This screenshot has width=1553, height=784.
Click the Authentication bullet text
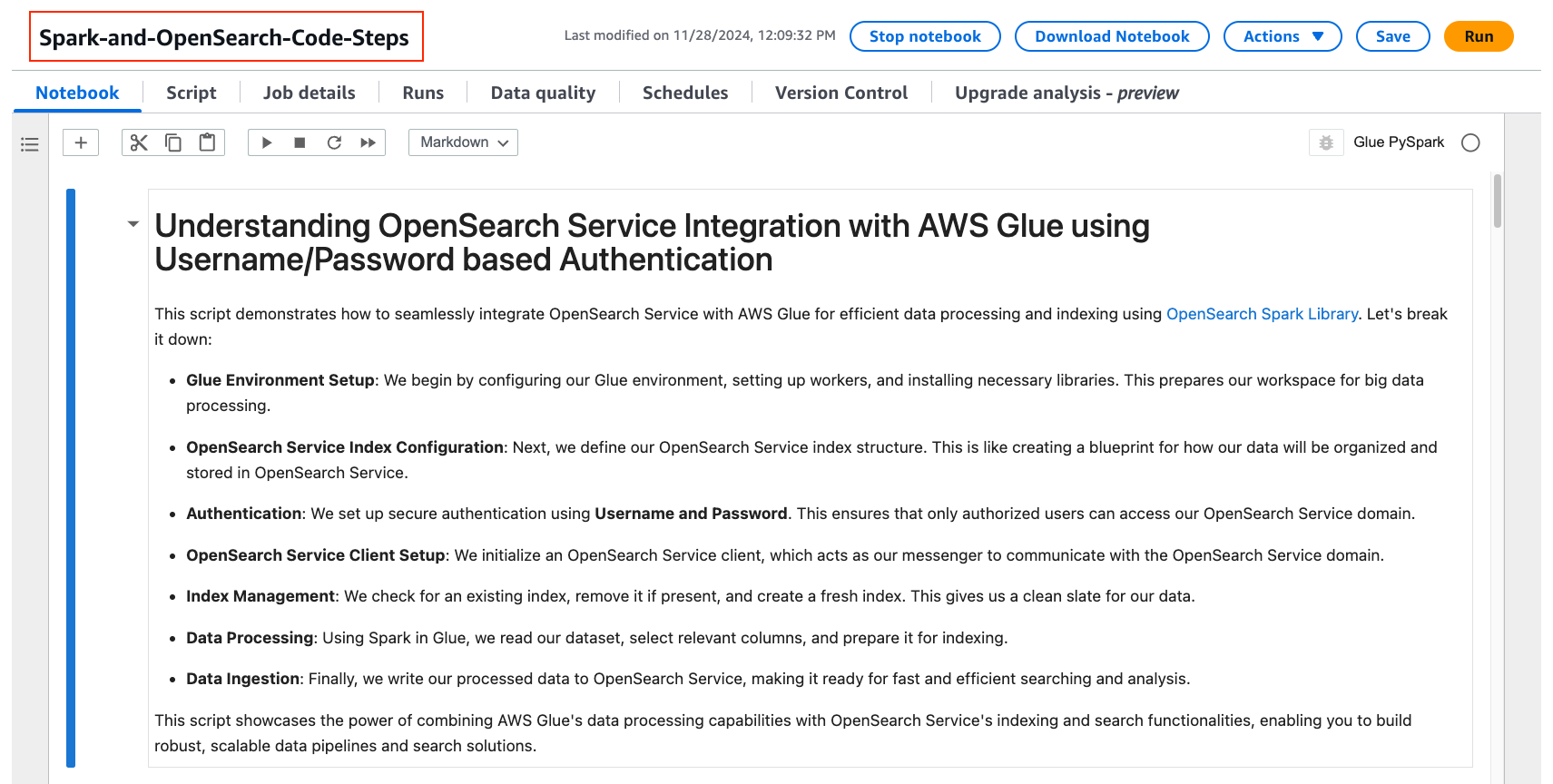pyautogui.click(x=801, y=514)
